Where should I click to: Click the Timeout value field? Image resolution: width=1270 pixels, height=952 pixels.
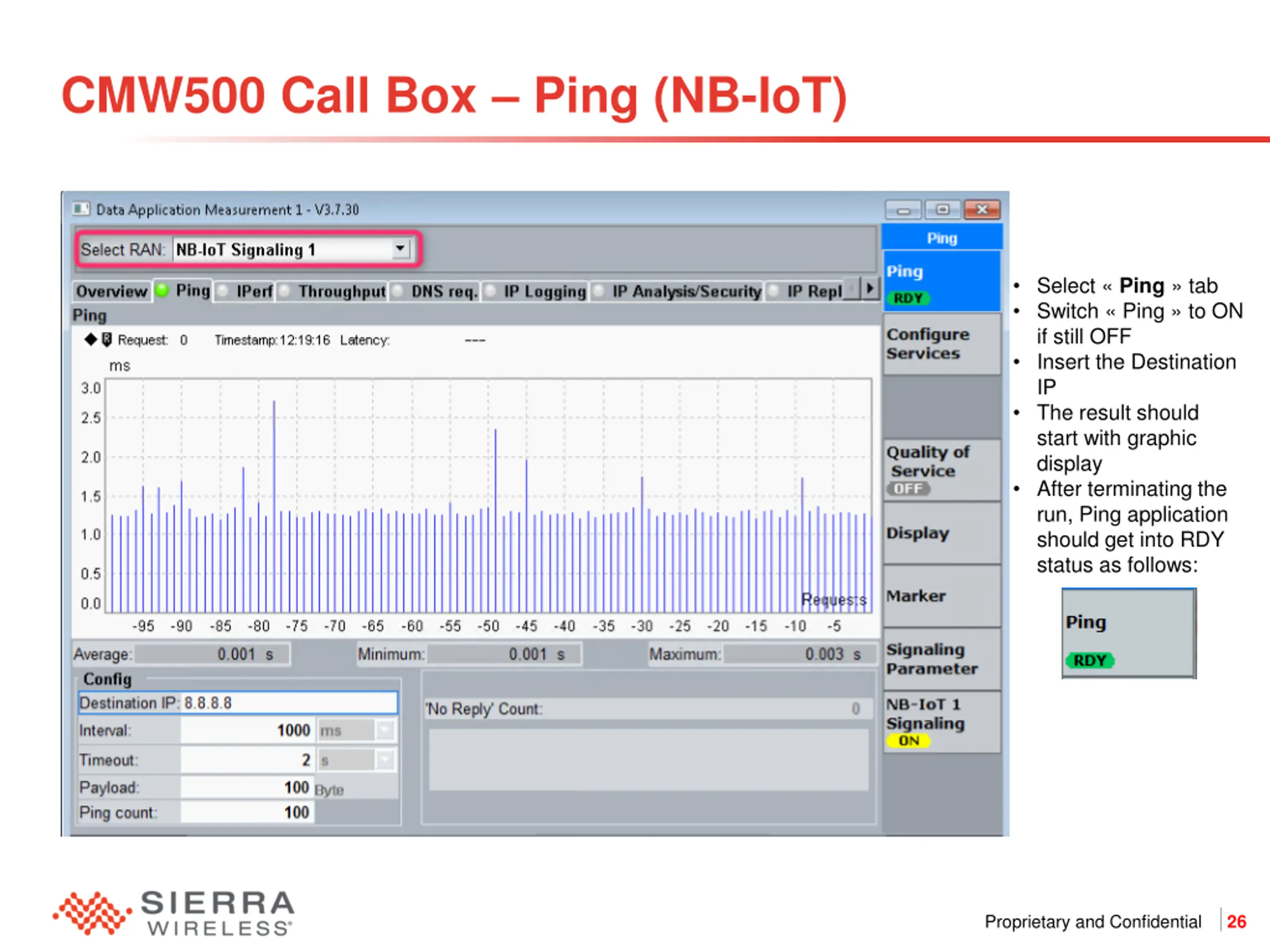pos(248,760)
